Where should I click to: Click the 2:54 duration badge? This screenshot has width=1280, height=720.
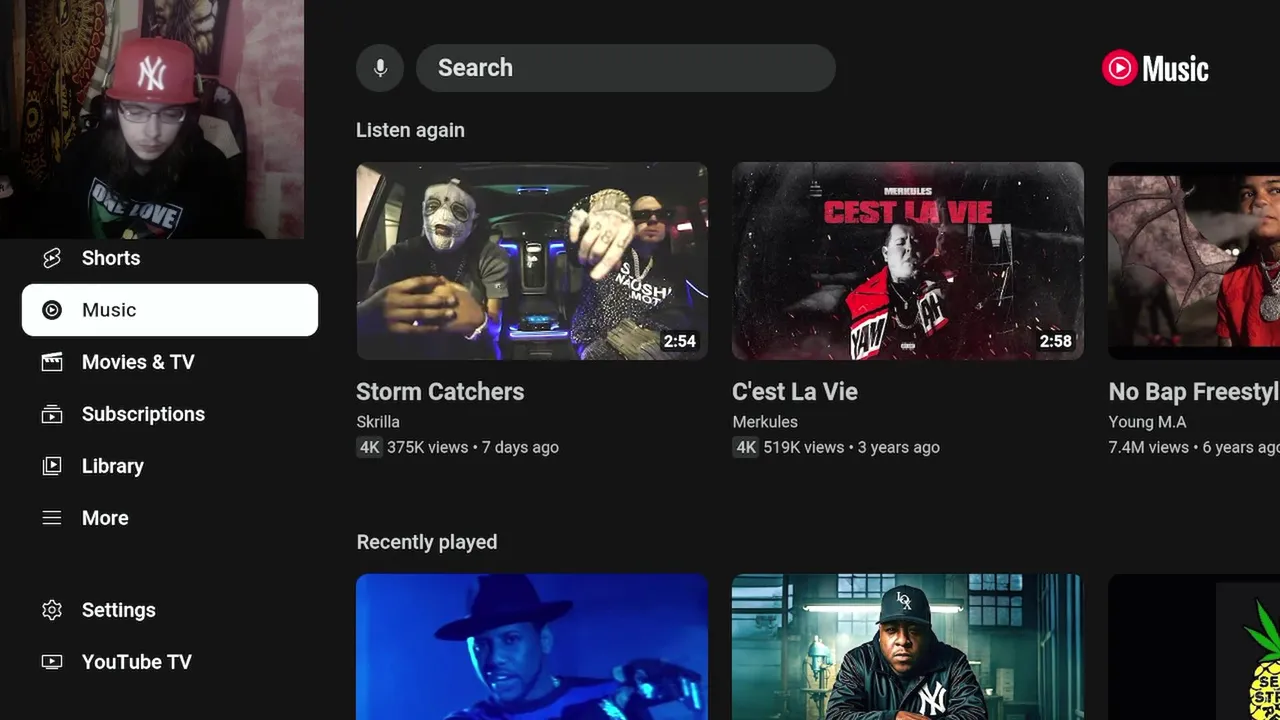coord(680,341)
